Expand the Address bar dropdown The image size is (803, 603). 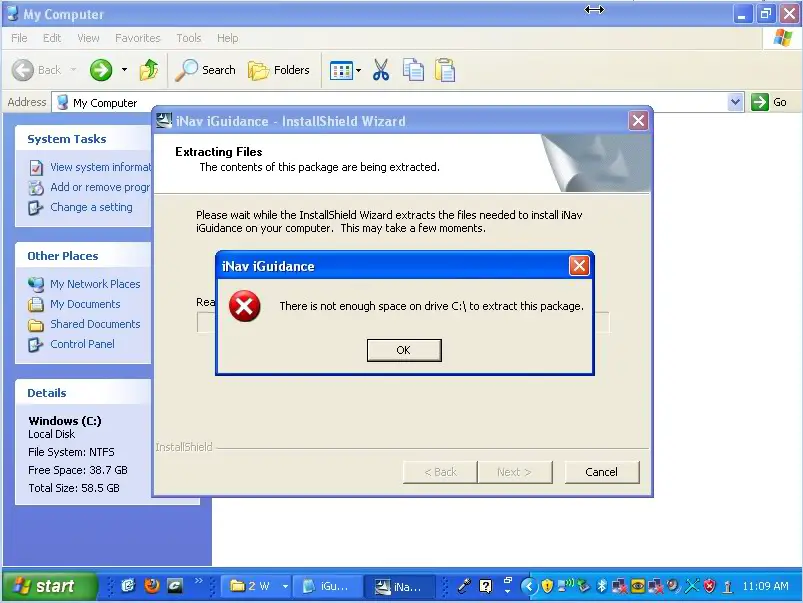pyautogui.click(x=735, y=102)
